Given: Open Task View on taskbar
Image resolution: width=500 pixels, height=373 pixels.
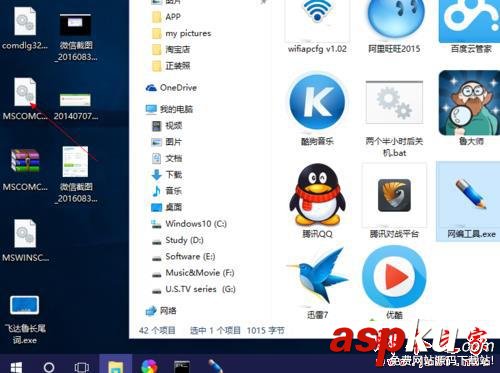Looking at the screenshot, I should tap(82, 367).
